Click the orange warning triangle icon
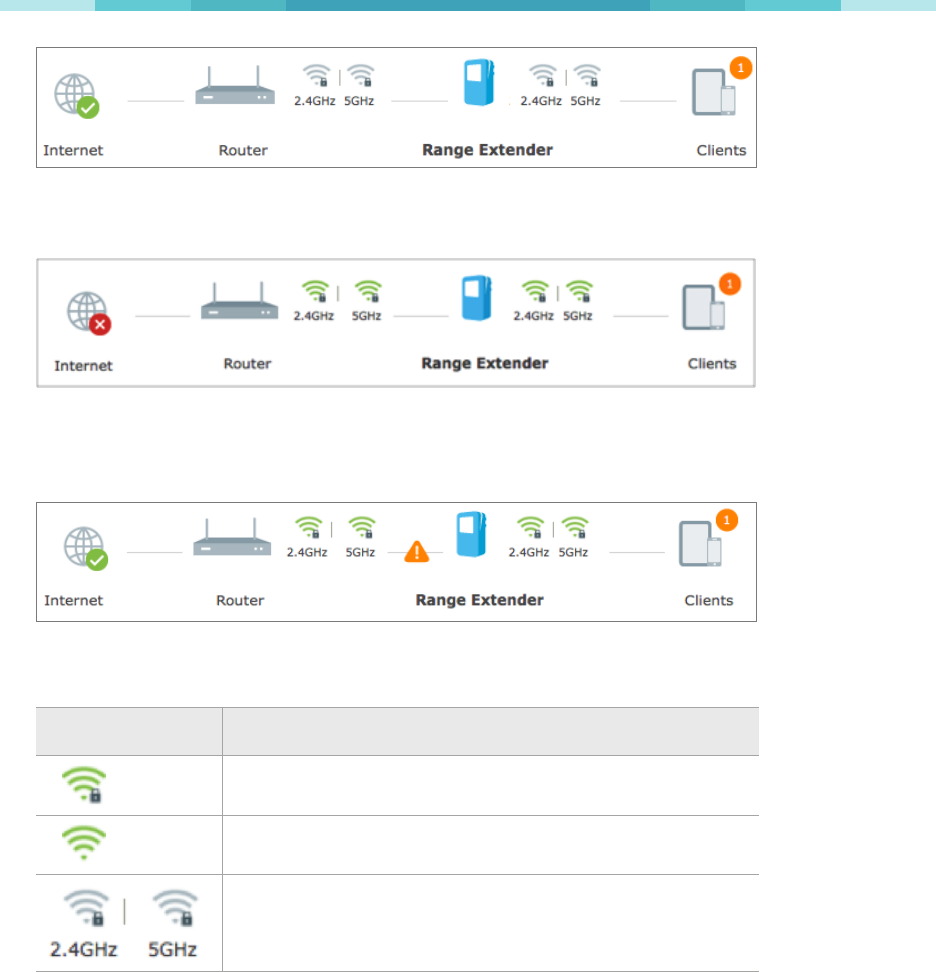Viewport: 936px width, 972px height. [x=417, y=551]
